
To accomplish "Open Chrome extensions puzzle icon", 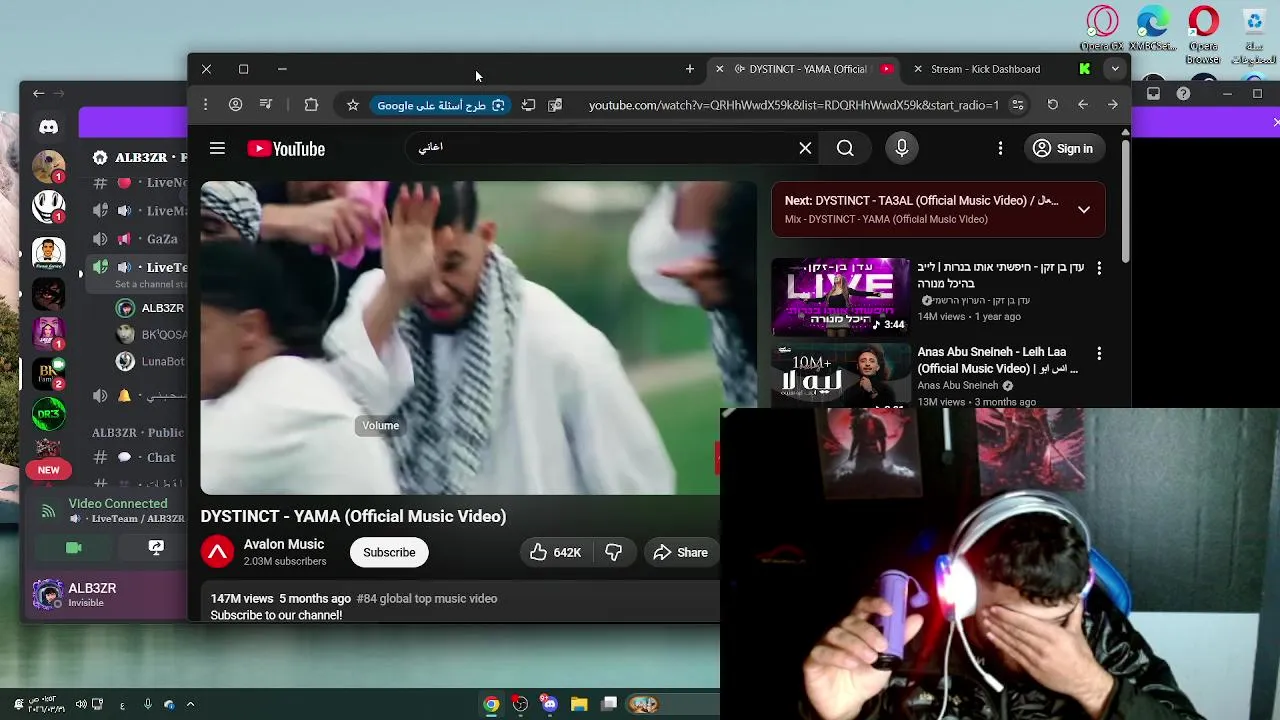I will tap(311, 105).
